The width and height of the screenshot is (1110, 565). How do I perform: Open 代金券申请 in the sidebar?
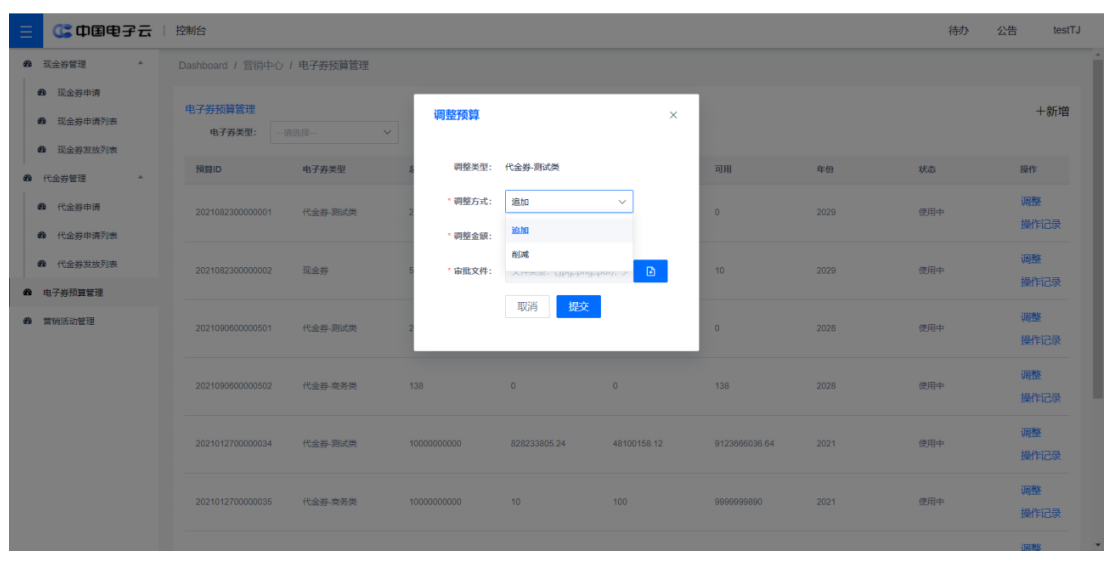click(x=79, y=207)
